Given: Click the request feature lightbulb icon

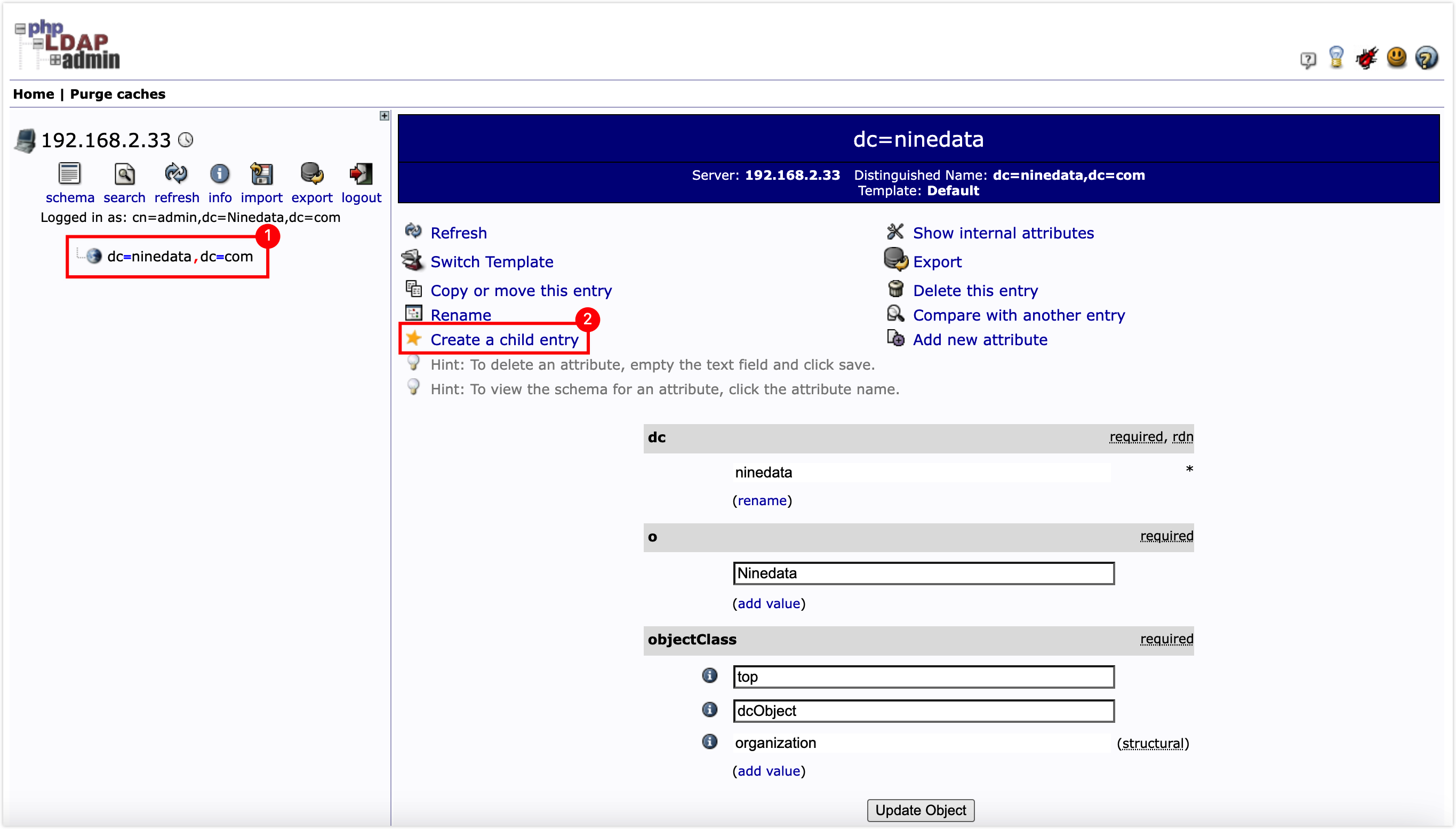Looking at the screenshot, I should pos(1336,58).
